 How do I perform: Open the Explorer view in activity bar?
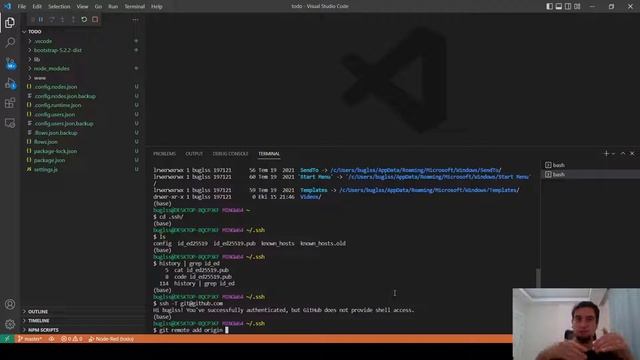(10, 22)
